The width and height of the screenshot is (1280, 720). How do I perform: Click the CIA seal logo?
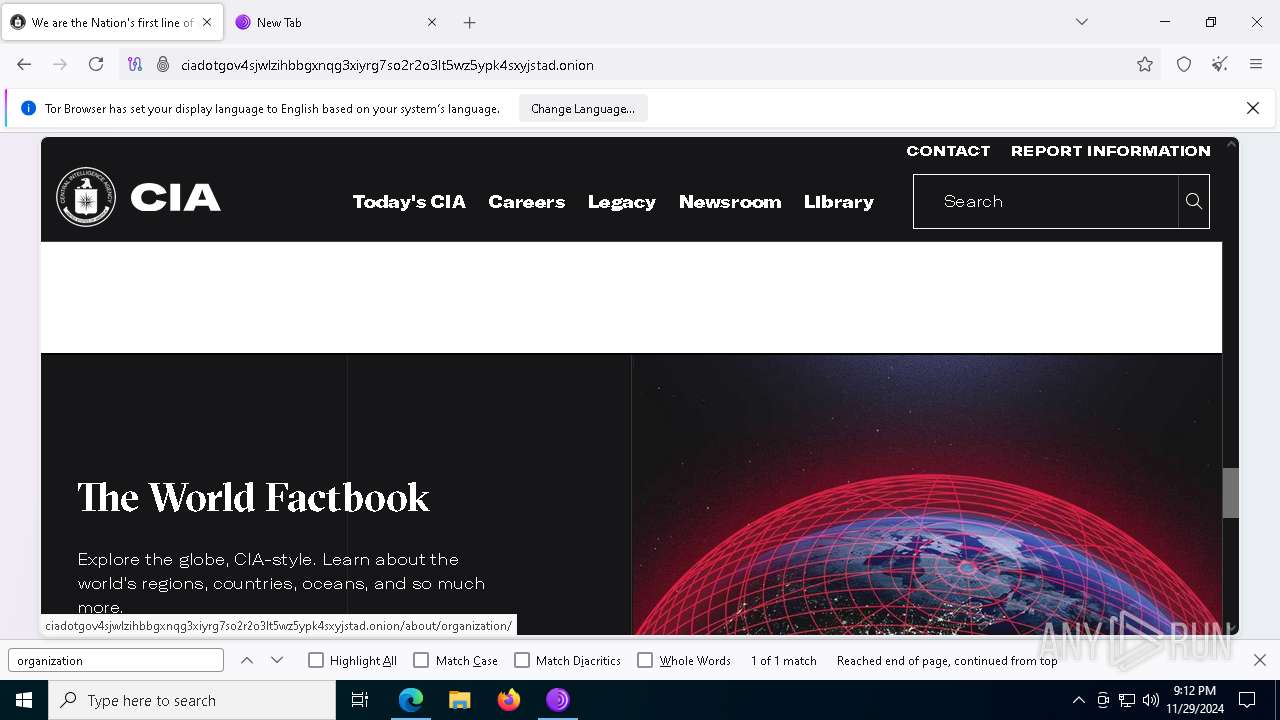pyautogui.click(x=86, y=197)
